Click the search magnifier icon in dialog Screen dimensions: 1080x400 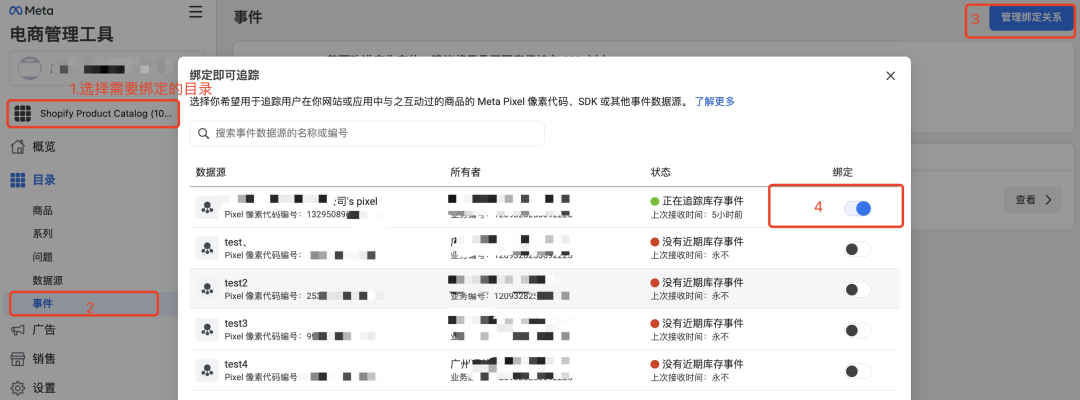click(203, 134)
